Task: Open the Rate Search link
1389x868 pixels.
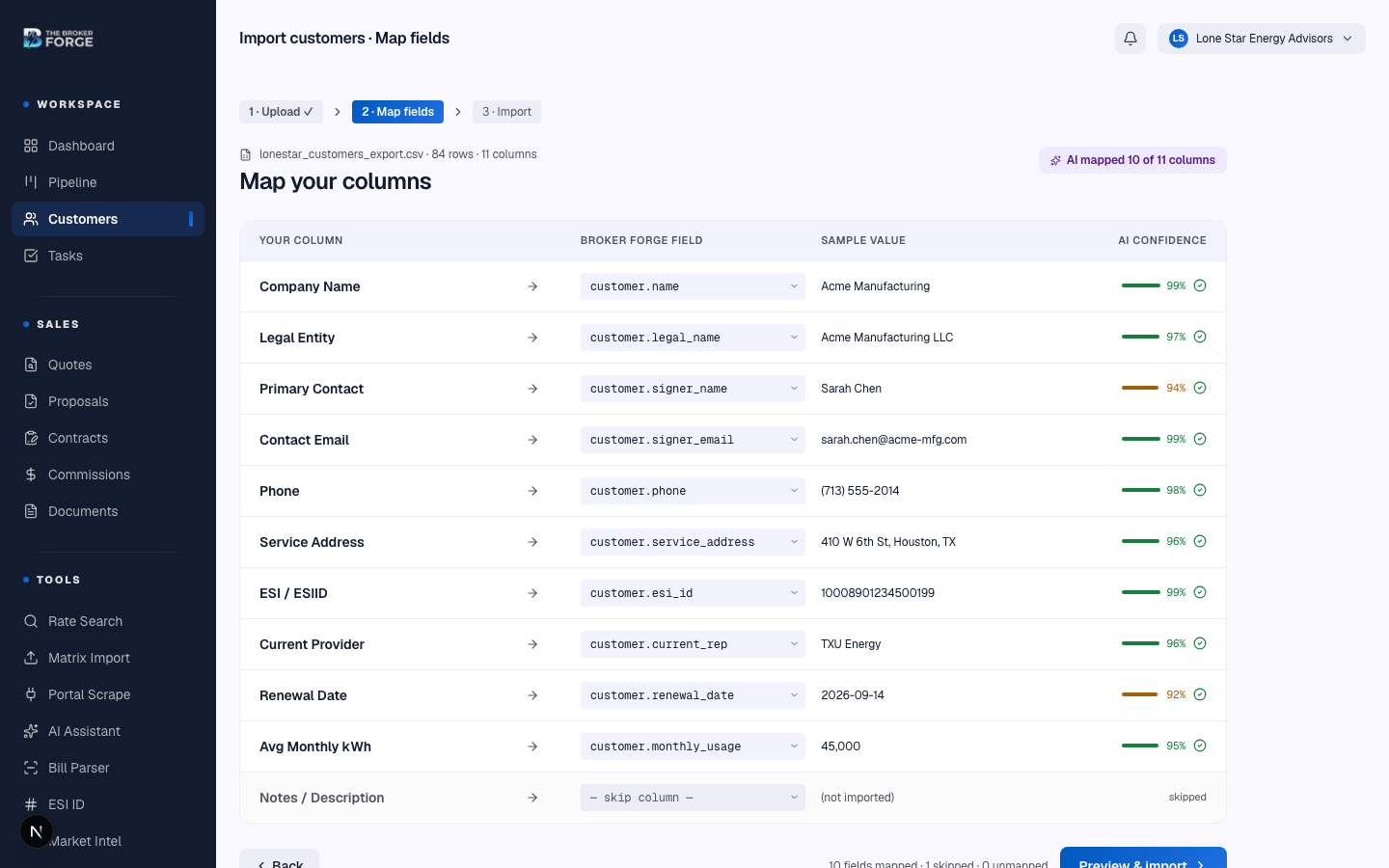Action: (108, 621)
